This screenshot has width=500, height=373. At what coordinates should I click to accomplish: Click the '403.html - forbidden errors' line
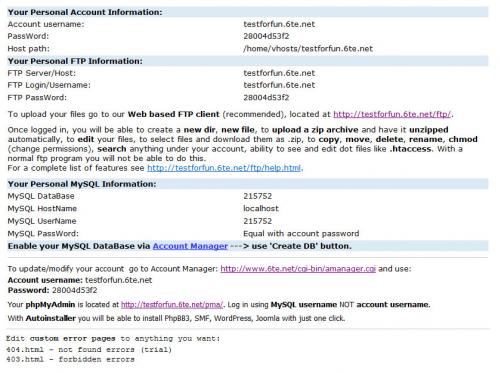tap(70, 360)
